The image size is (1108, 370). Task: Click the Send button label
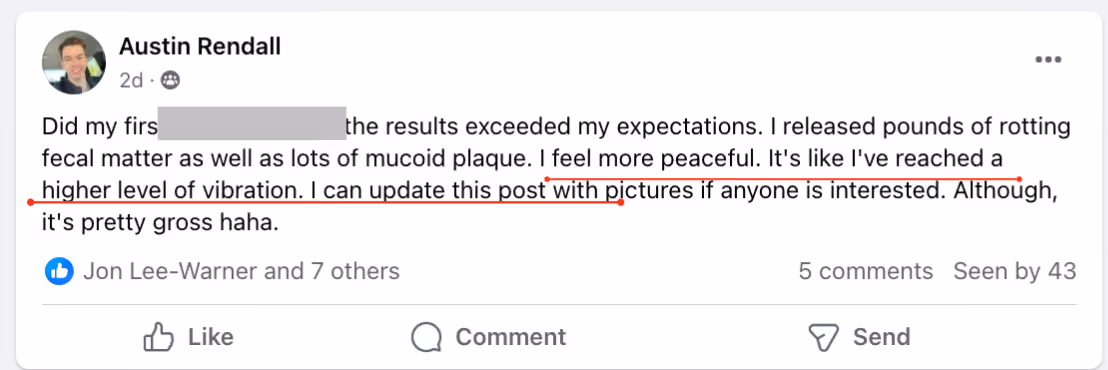(881, 337)
